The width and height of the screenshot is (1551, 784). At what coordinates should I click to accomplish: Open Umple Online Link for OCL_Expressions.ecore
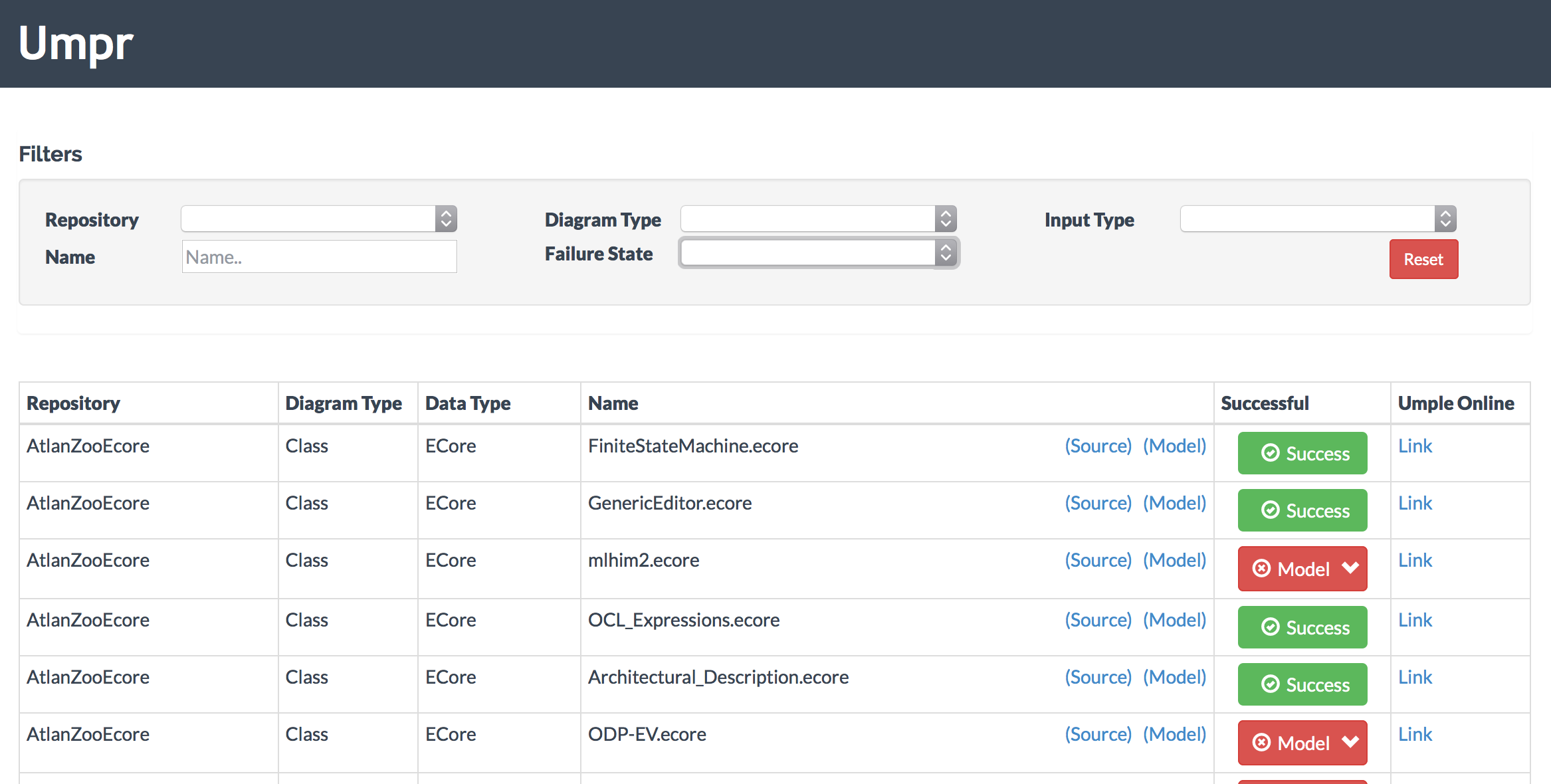coord(1415,620)
